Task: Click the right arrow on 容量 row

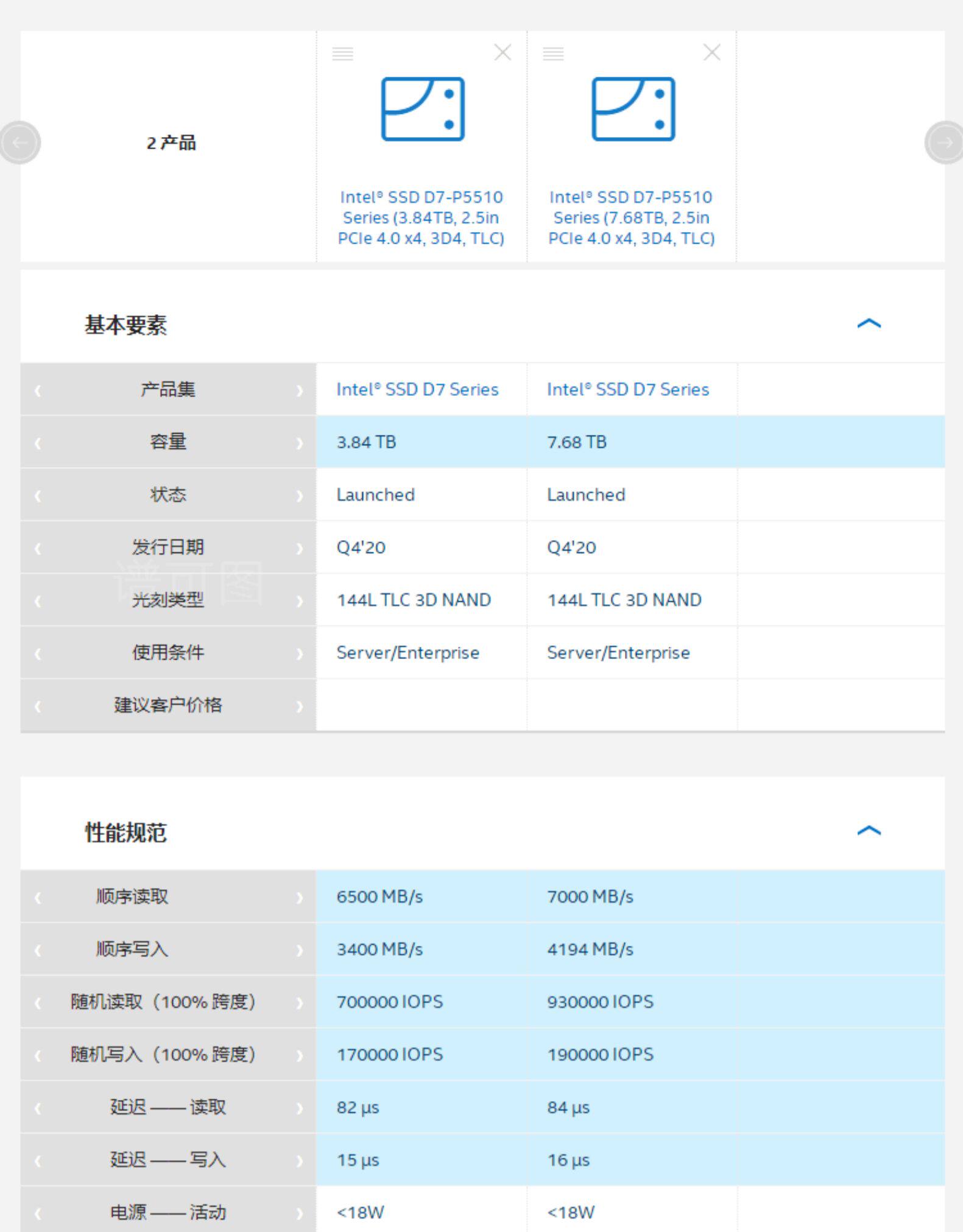Action: tap(300, 443)
